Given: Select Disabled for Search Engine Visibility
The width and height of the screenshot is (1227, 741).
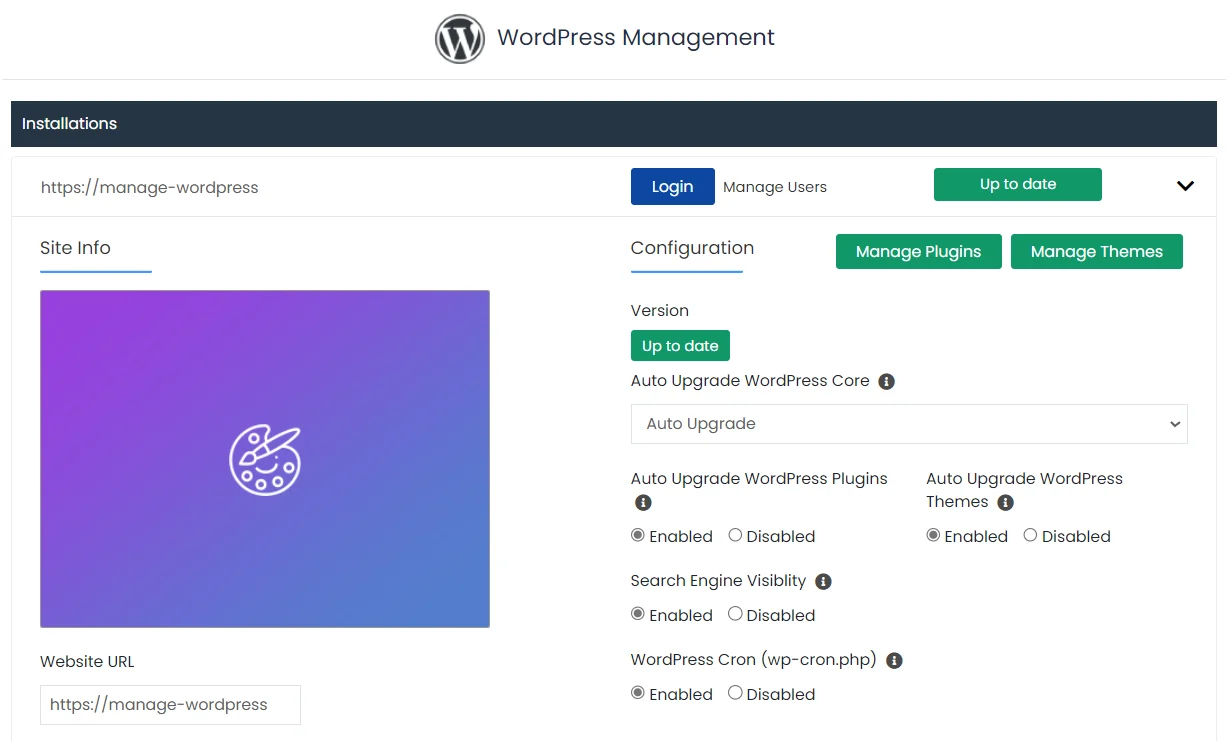Looking at the screenshot, I should click(x=735, y=615).
